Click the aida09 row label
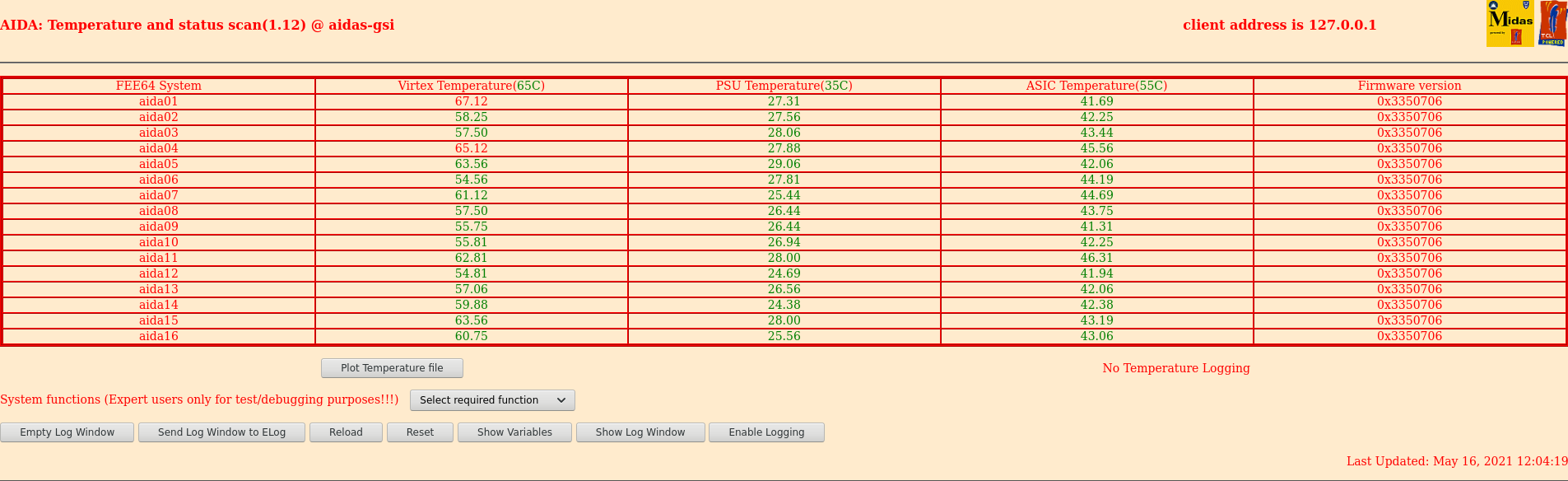The width and height of the screenshot is (1568, 481). pyautogui.click(x=159, y=226)
